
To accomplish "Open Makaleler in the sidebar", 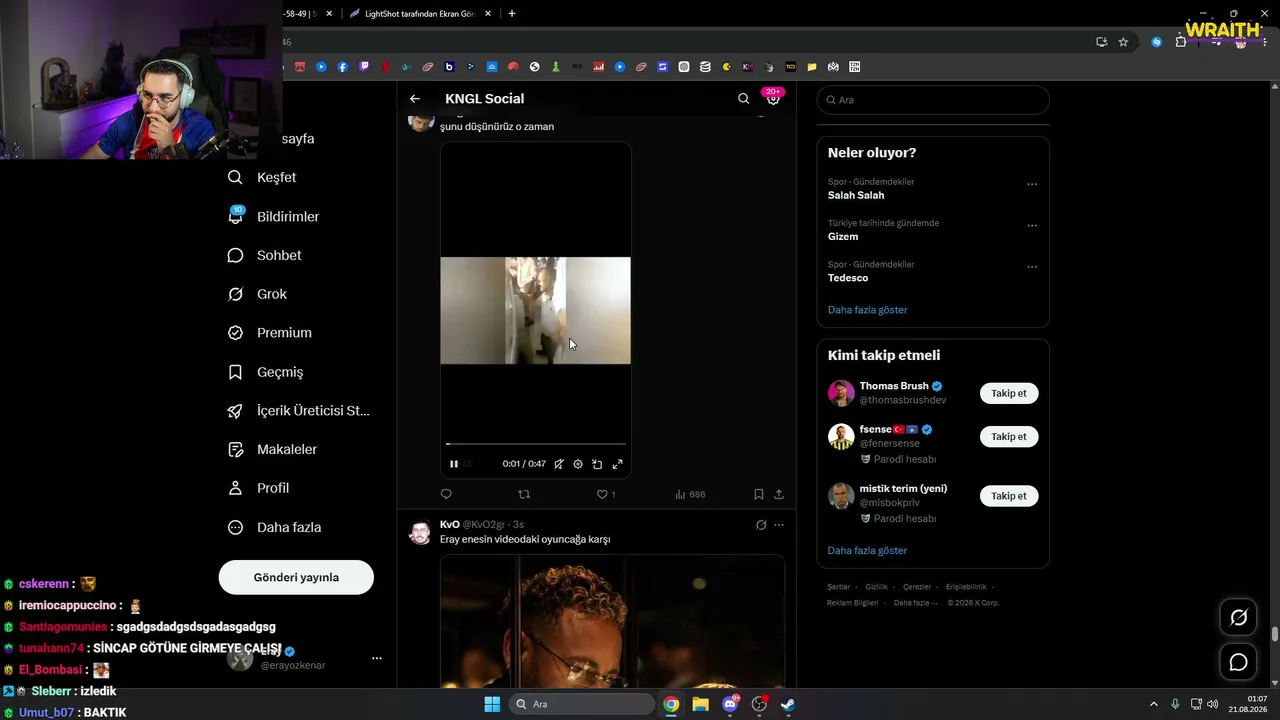I will pos(273,450).
